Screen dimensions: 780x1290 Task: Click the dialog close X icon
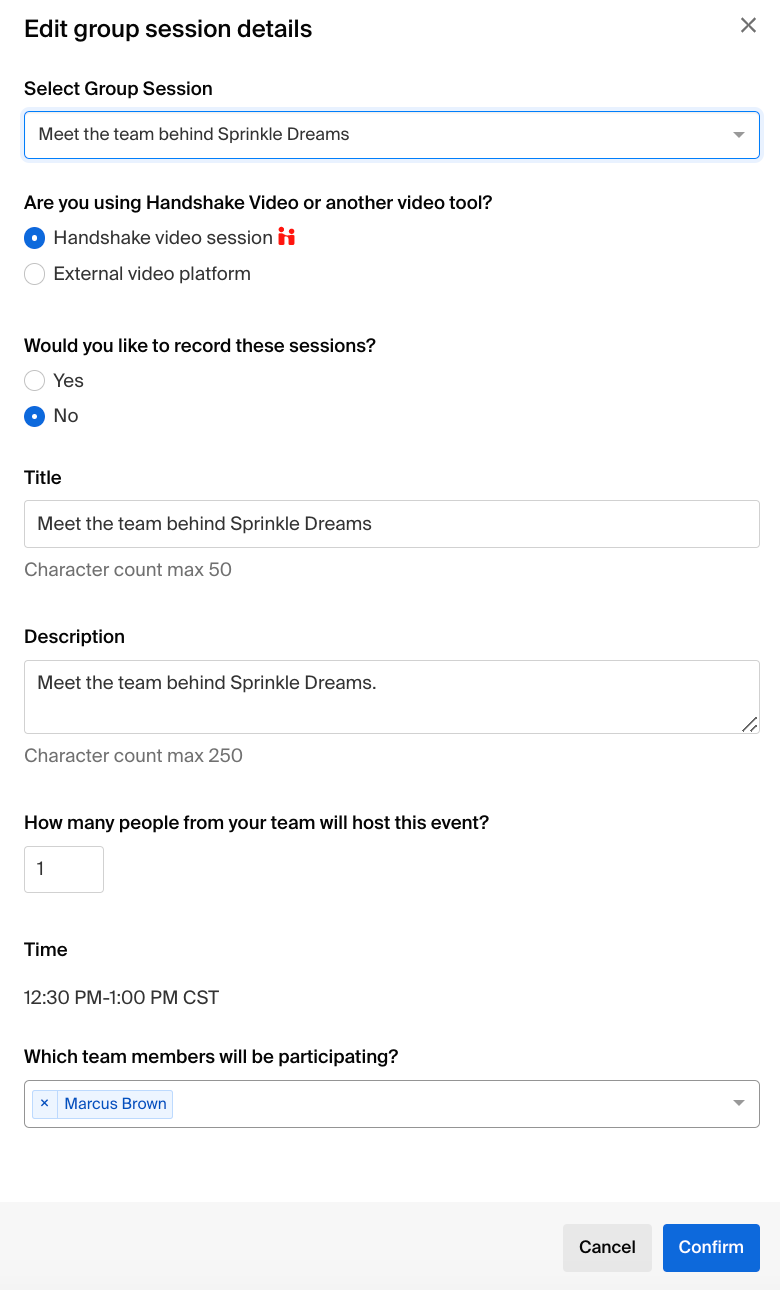(x=748, y=25)
